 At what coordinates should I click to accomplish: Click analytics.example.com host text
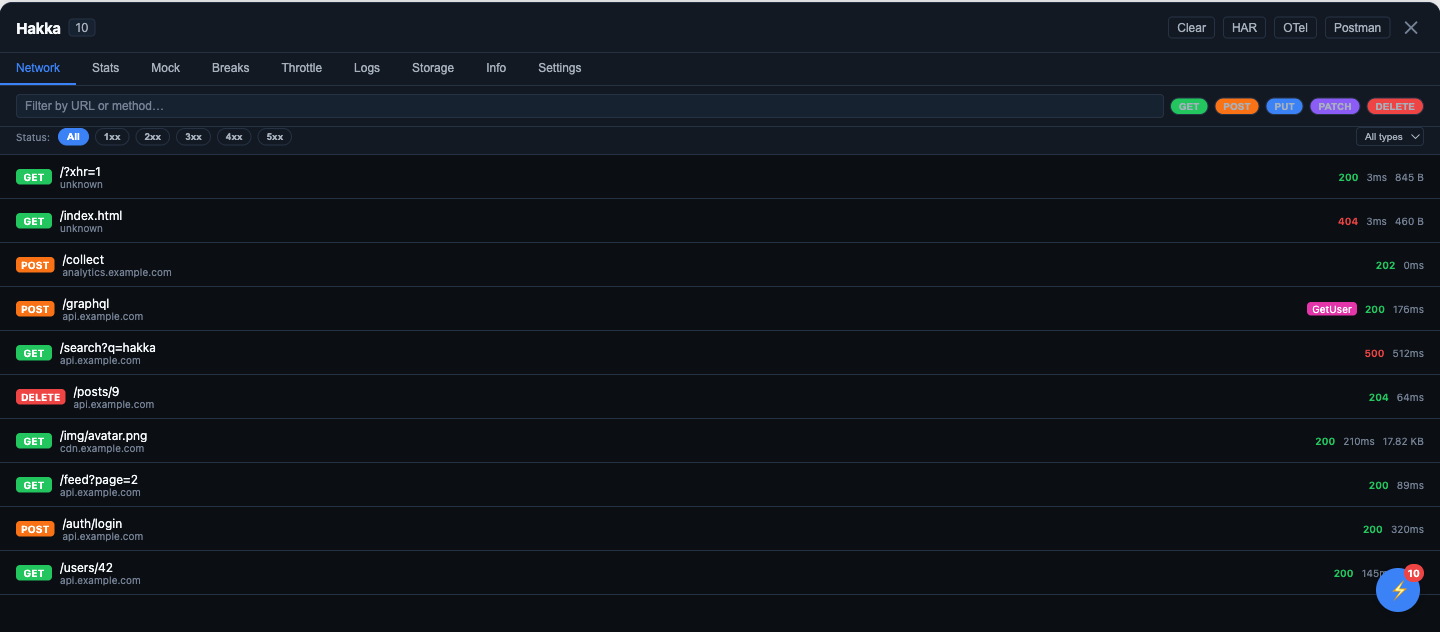tap(117, 272)
